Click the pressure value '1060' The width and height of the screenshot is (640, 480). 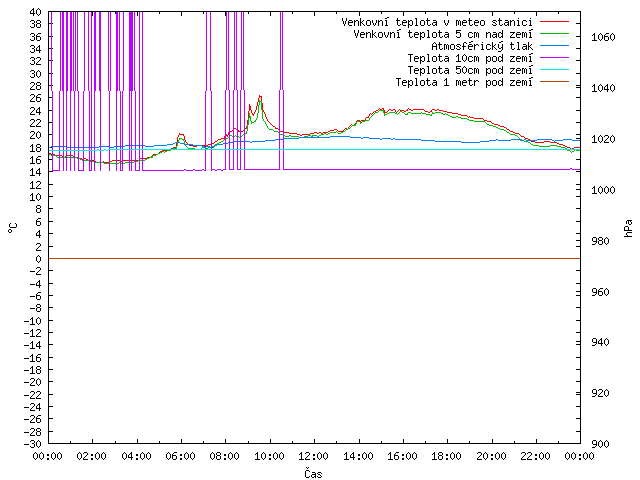tap(603, 38)
